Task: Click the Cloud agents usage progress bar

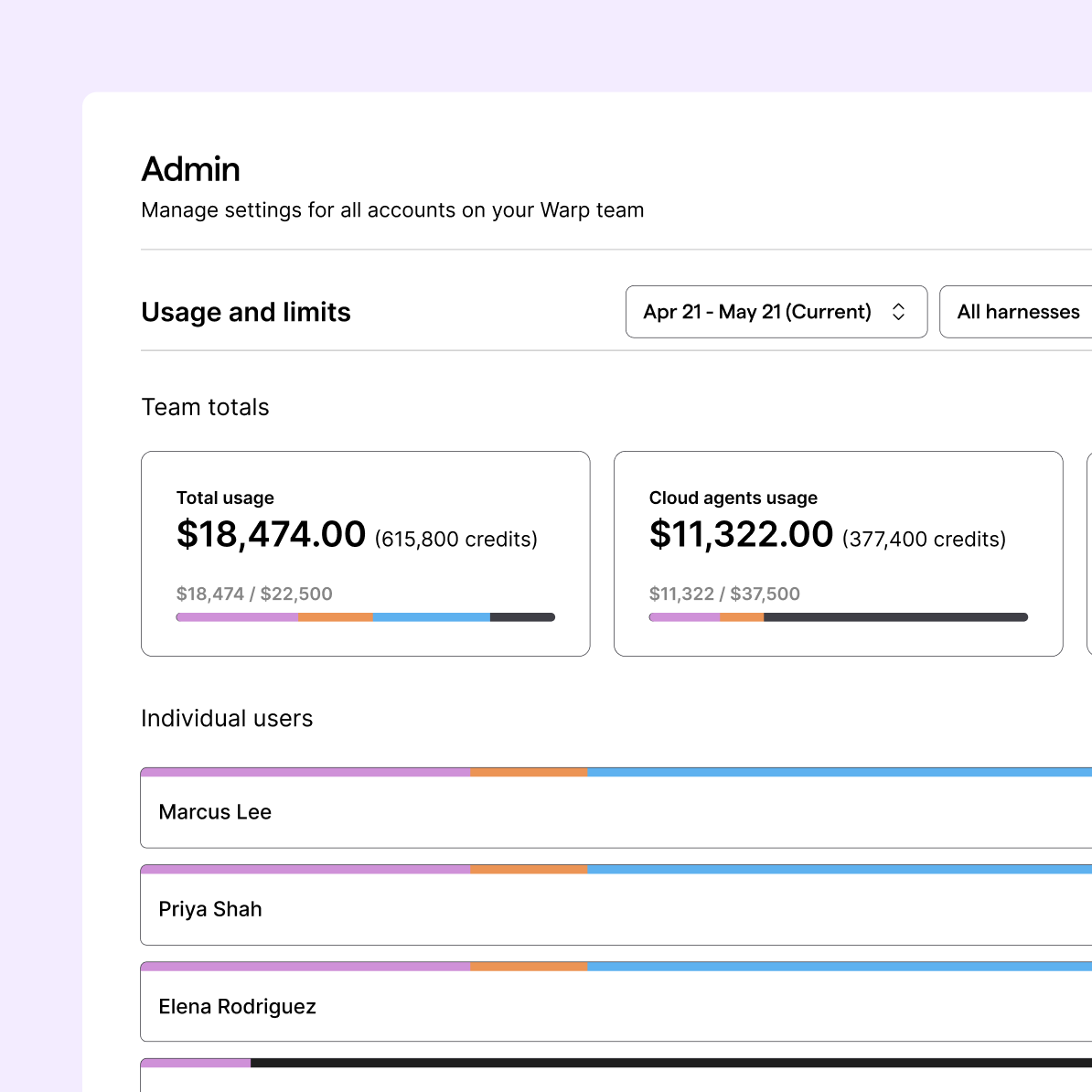Action: click(x=839, y=617)
